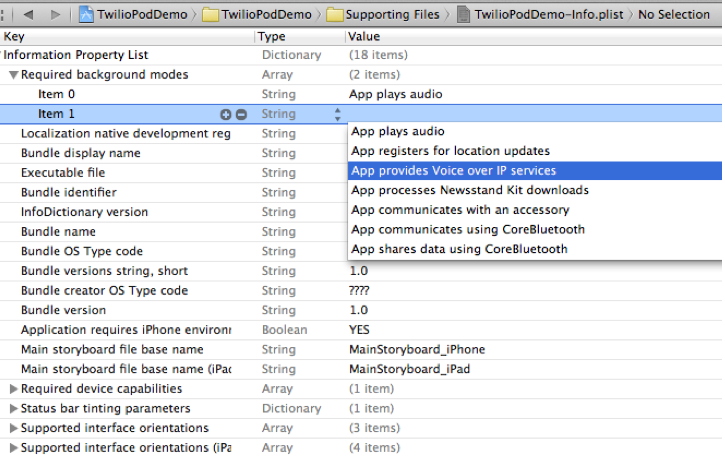Choose App plays audio from the dropdown list

click(x=535, y=131)
